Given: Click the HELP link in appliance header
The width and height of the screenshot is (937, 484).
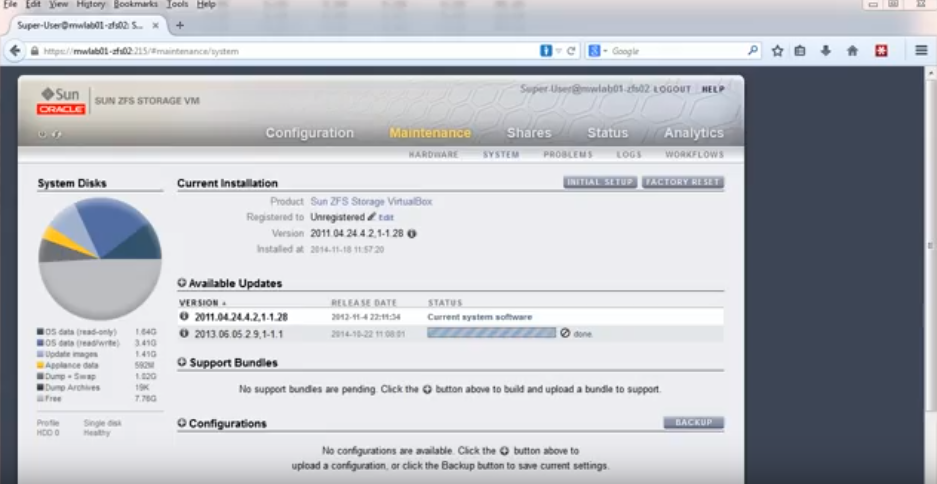Looking at the screenshot, I should tap(713, 89).
